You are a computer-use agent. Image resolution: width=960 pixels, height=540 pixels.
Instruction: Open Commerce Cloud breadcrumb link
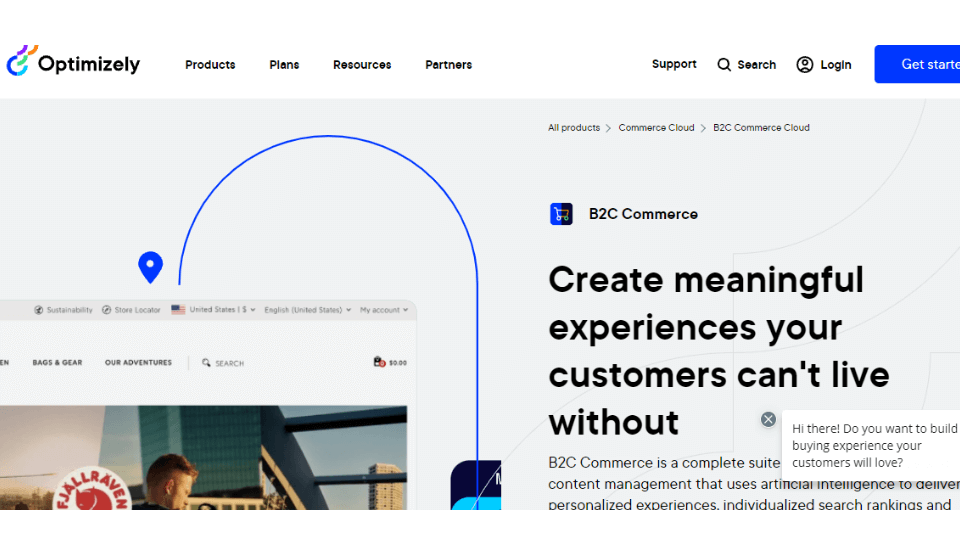pos(656,128)
